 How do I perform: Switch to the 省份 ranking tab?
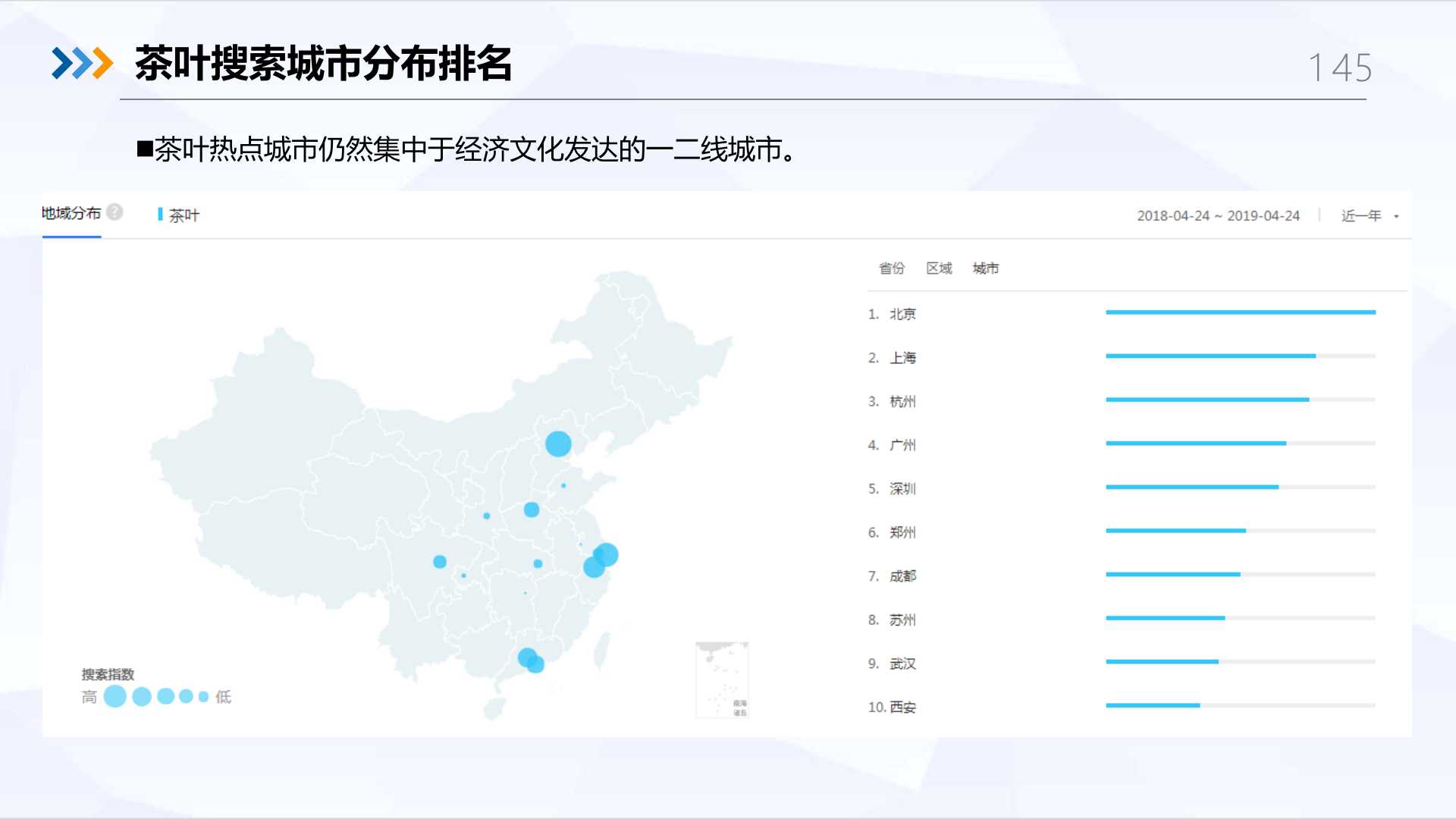(892, 268)
